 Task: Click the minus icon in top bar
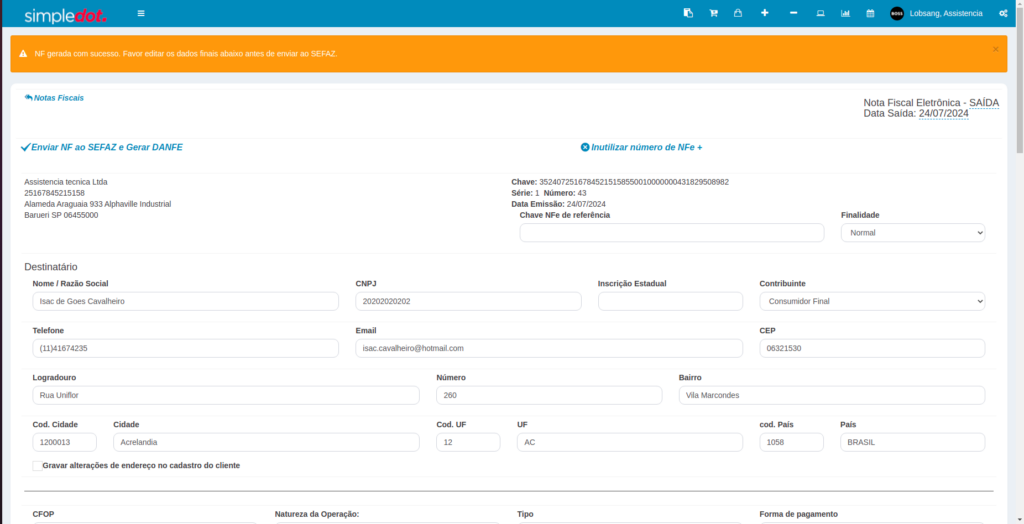pyautogui.click(x=793, y=13)
